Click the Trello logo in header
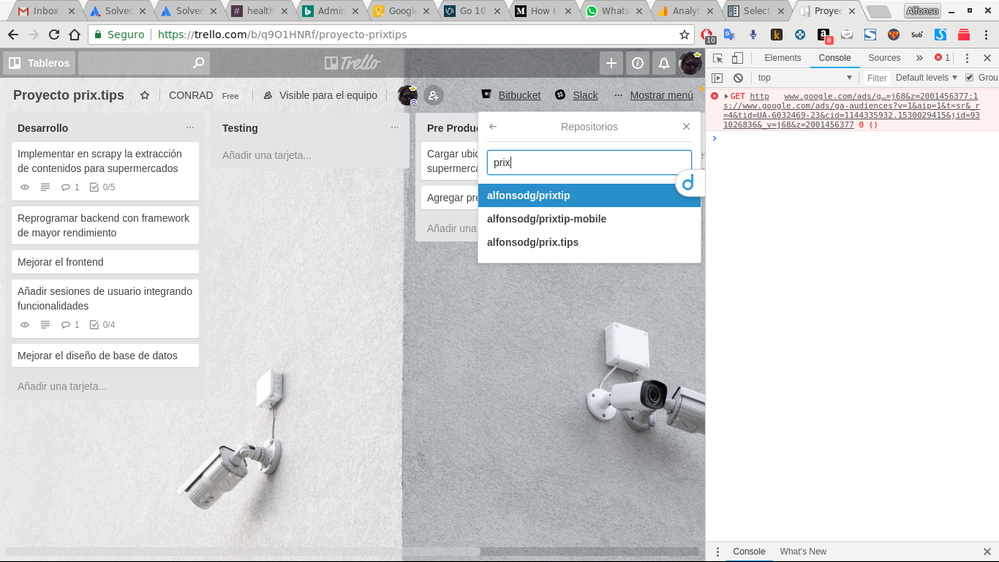The image size is (999, 562). (x=352, y=62)
